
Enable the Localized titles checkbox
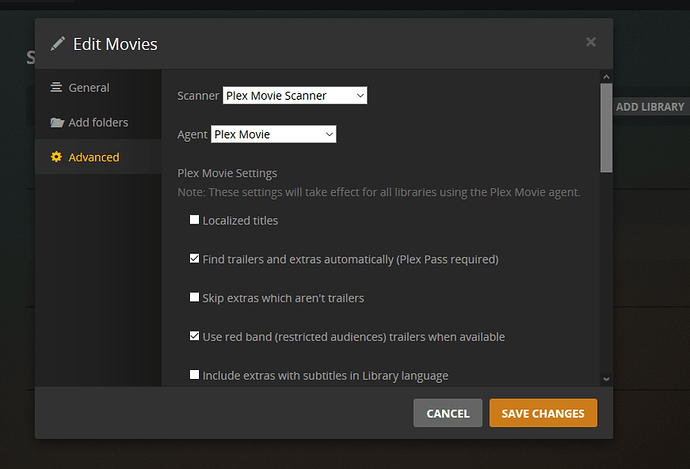tap(194, 220)
